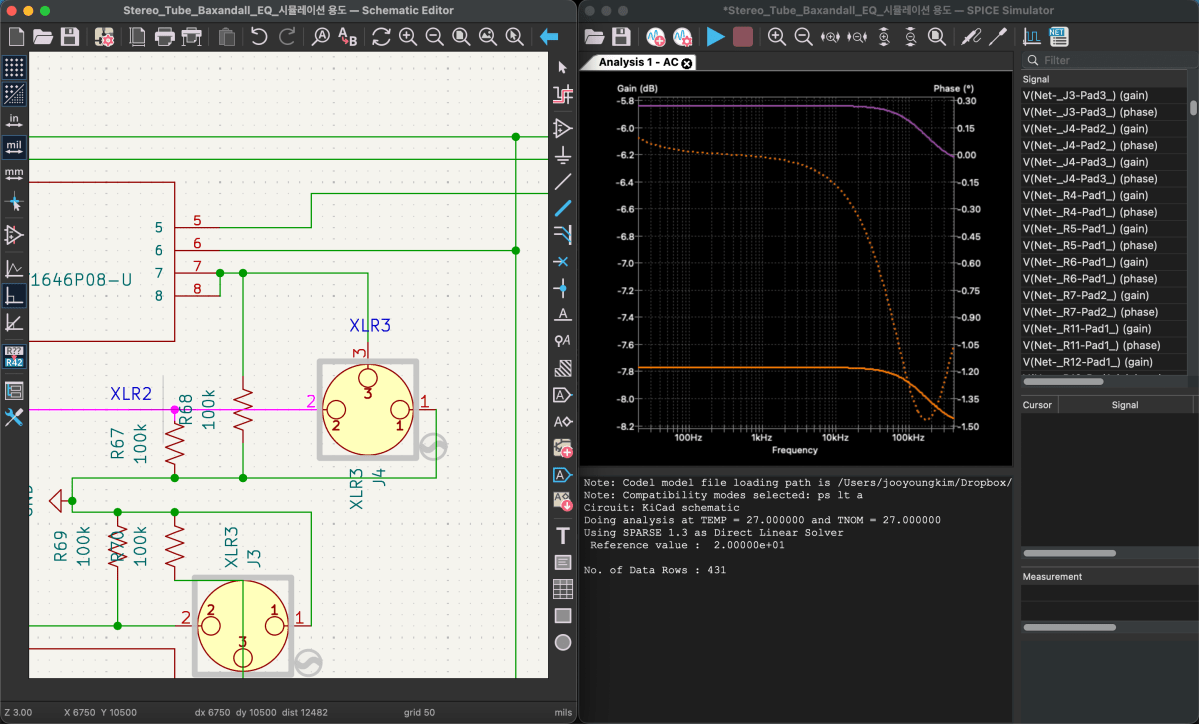
Task: Activate the voltage probe tool
Action: [969, 36]
